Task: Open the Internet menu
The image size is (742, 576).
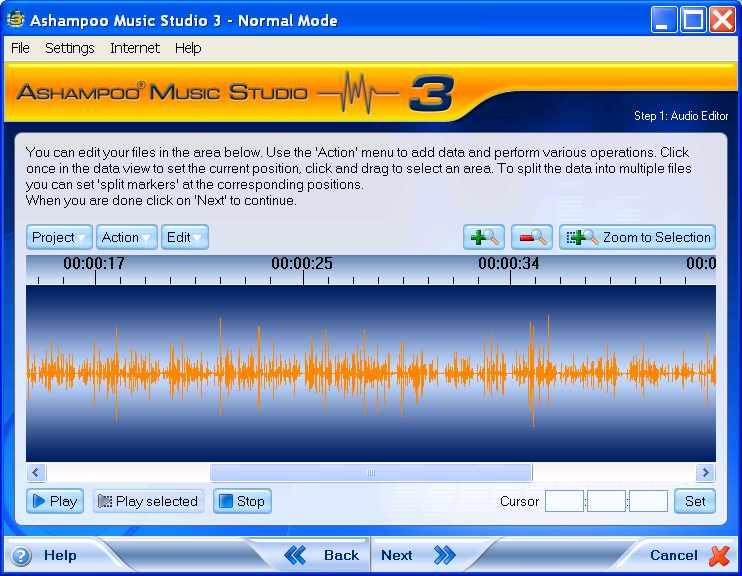Action: 134,48
